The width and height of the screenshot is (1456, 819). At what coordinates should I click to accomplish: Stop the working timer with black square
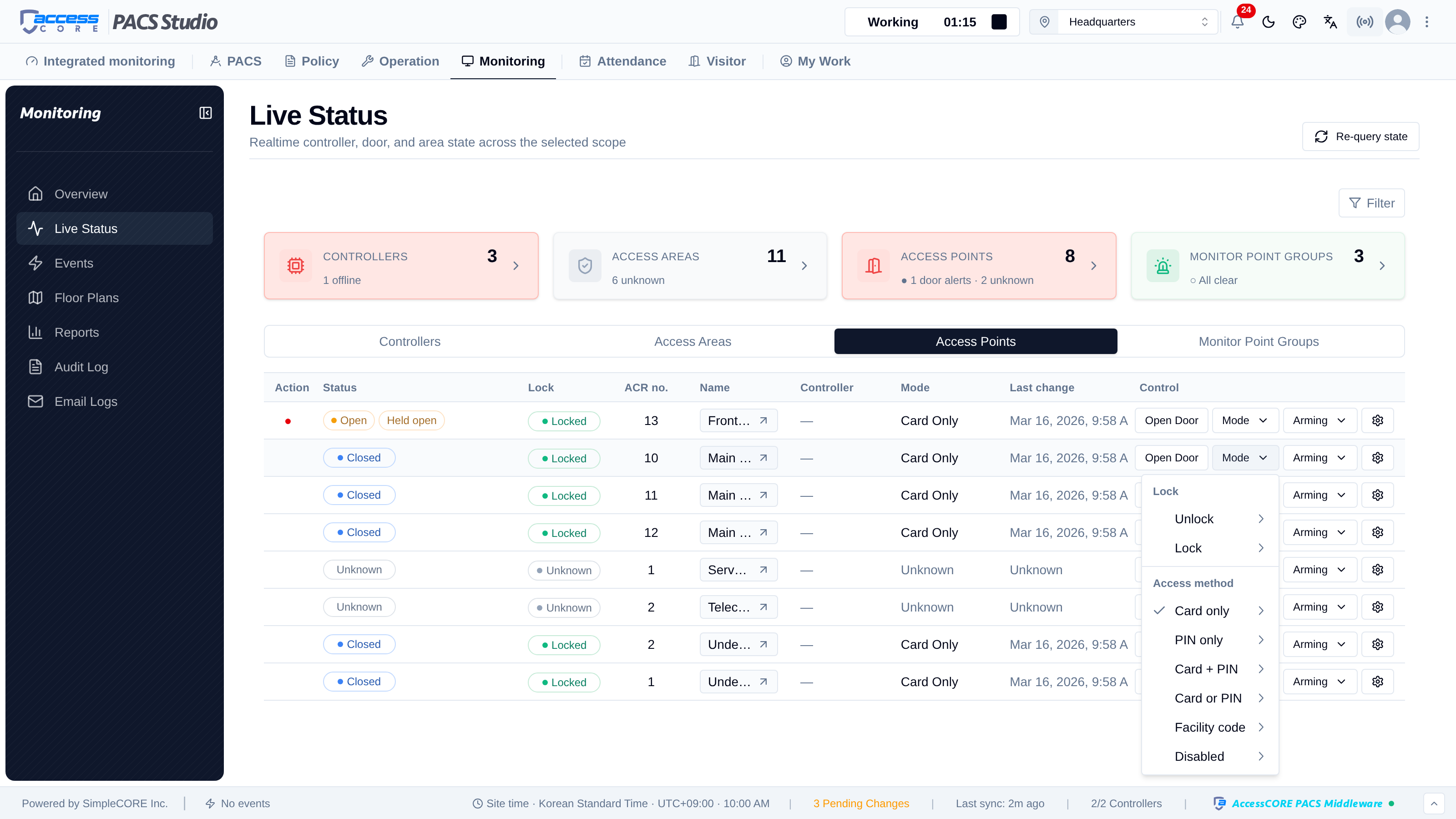tap(999, 22)
